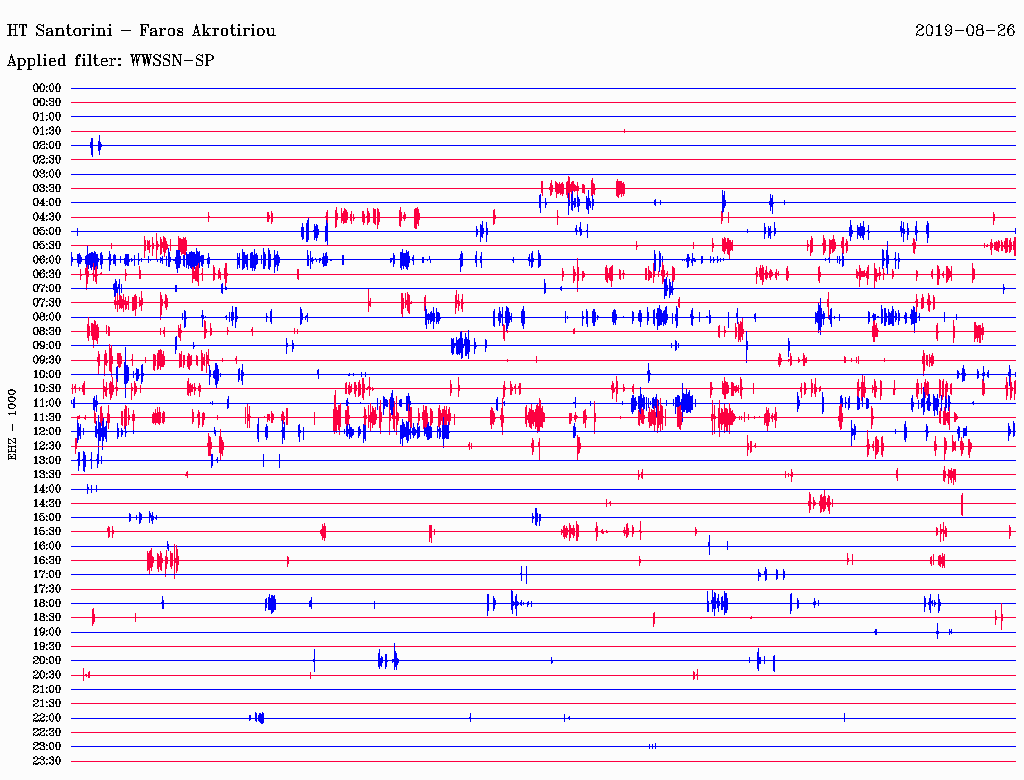Select the 14:30 time label

(x=46, y=503)
